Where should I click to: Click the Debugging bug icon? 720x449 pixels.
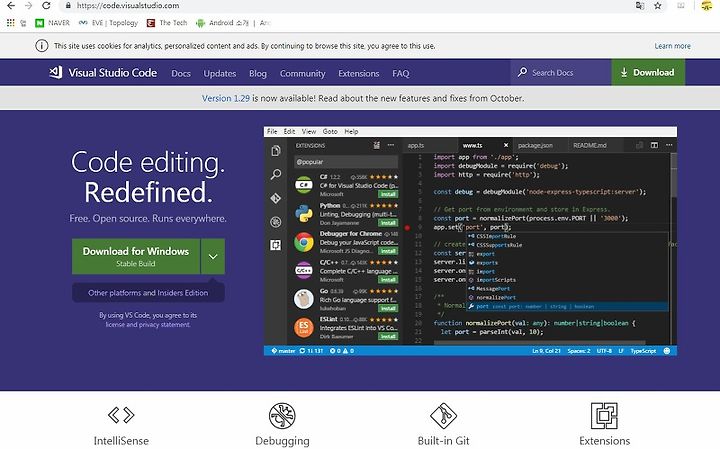(x=282, y=415)
